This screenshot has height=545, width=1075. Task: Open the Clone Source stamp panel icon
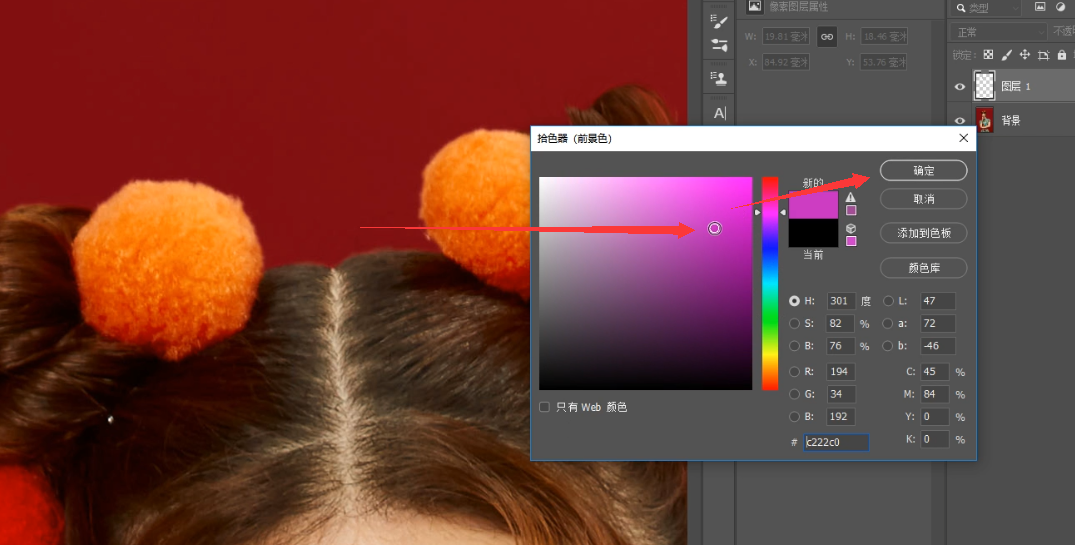pos(718,78)
